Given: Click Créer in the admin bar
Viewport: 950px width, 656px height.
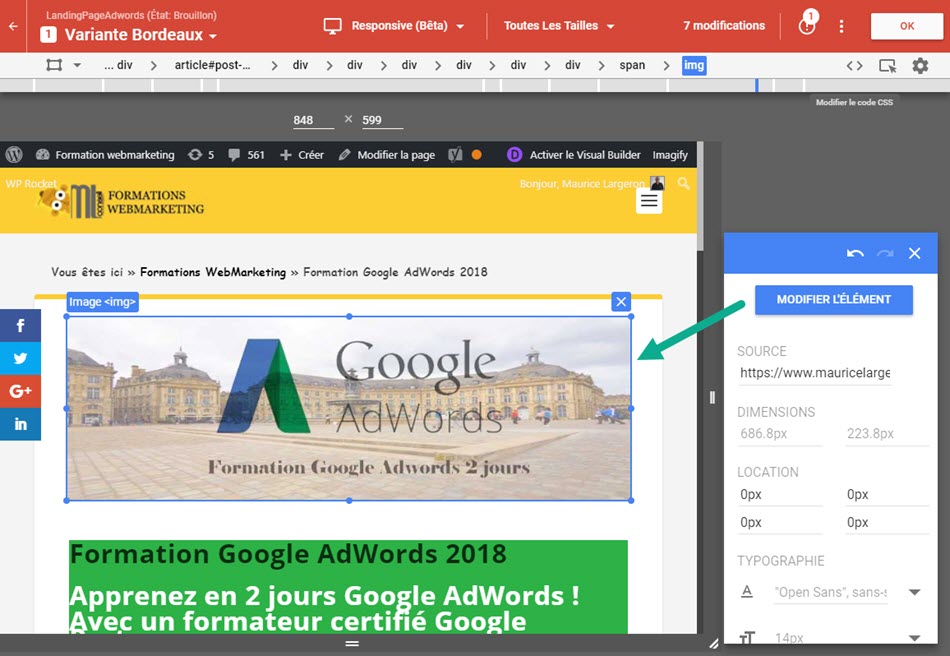Looking at the screenshot, I should pyautogui.click(x=302, y=154).
